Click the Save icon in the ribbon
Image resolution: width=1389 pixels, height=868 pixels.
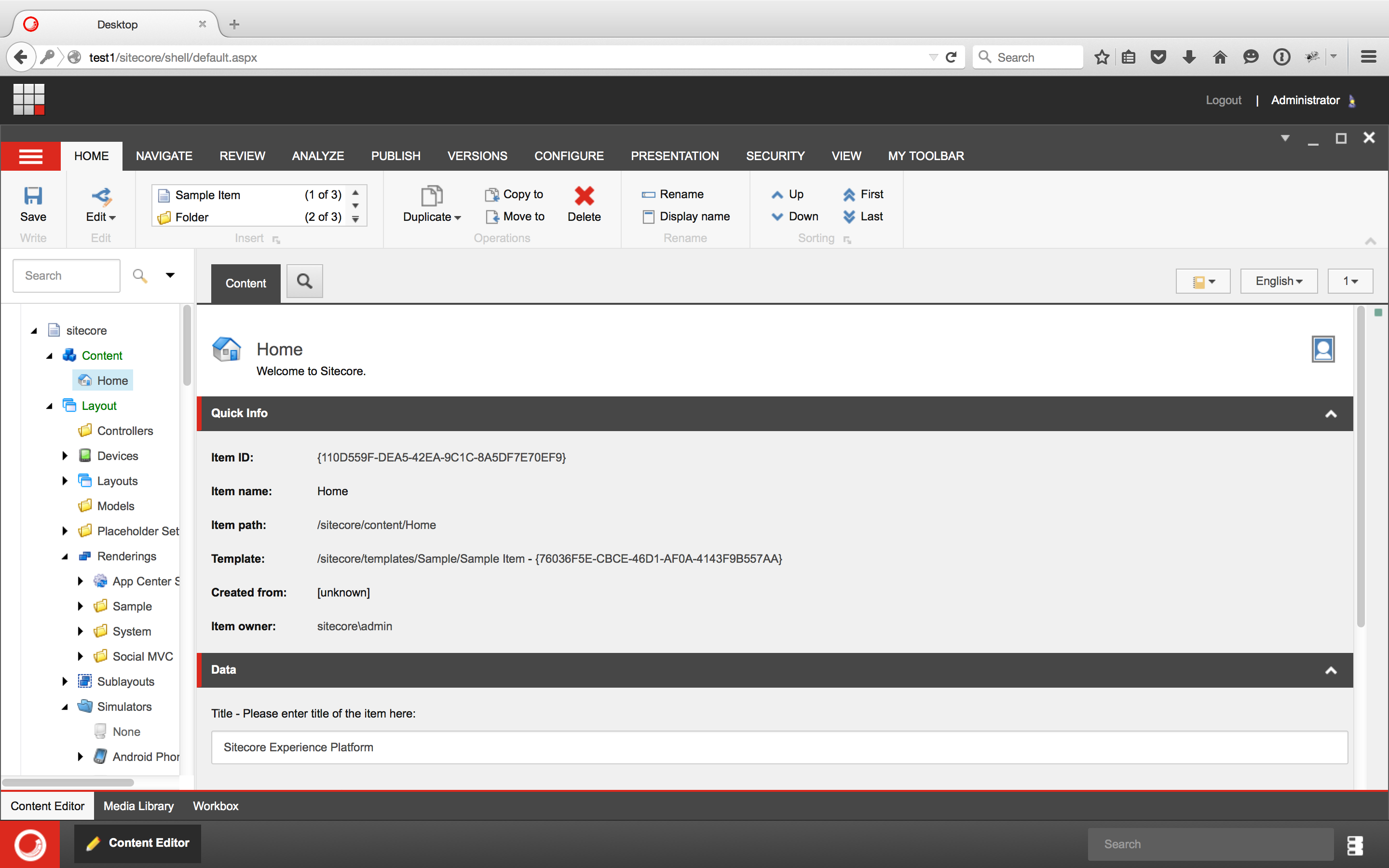(33, 196)
